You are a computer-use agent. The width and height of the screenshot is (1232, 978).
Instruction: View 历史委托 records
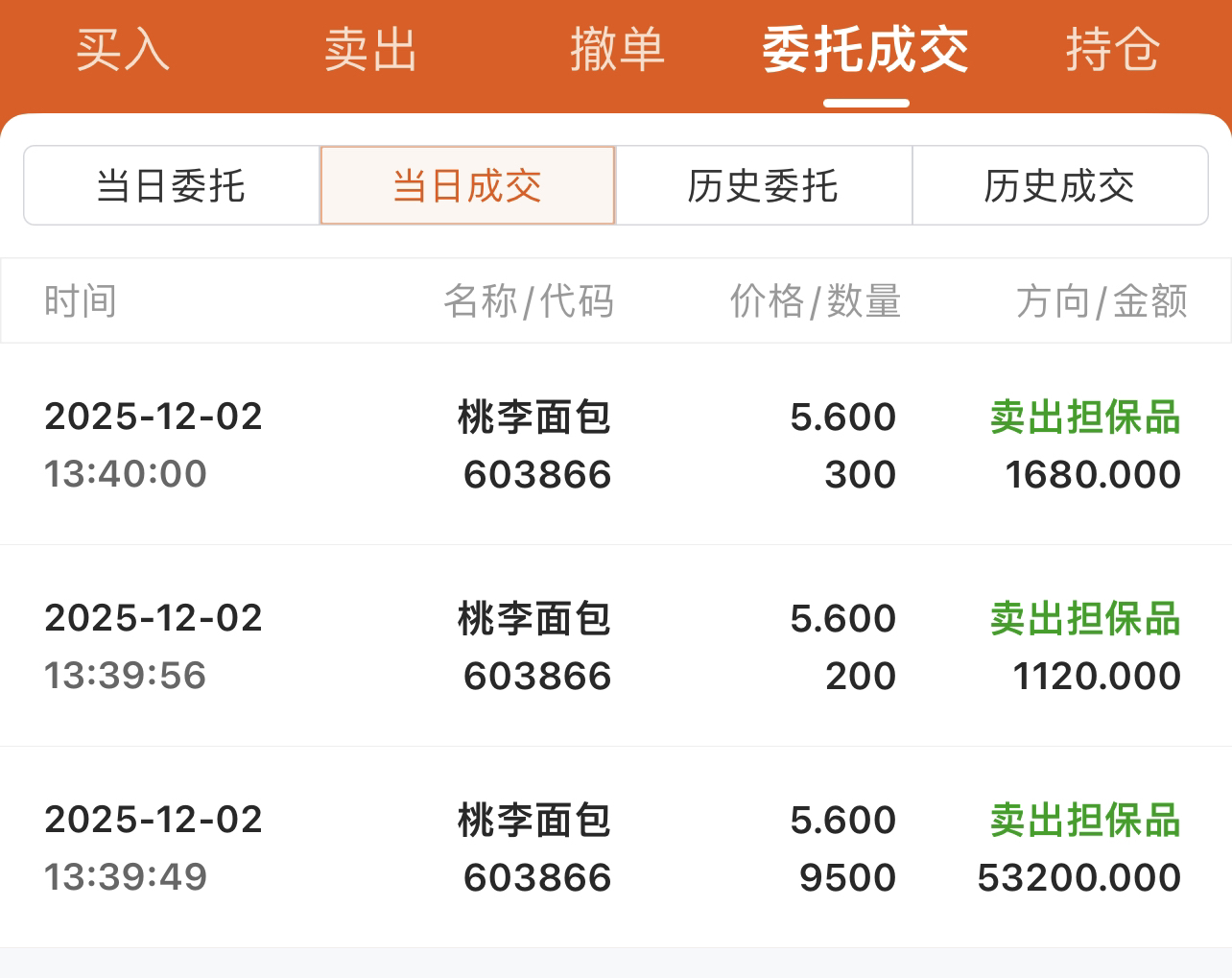[x=764, y=185]
